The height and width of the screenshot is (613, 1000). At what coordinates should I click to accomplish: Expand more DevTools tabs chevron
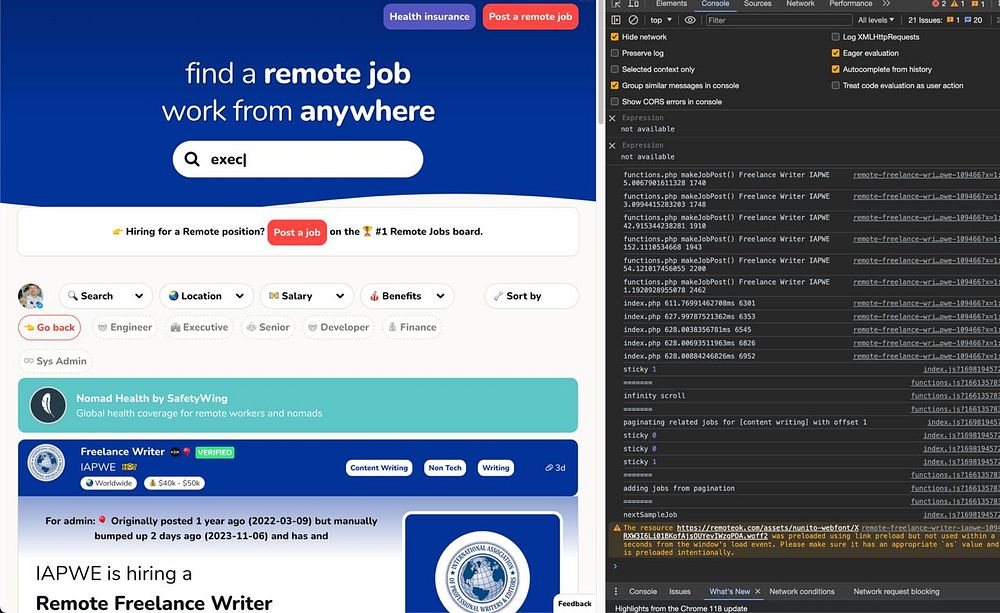(x=886, y=4)
